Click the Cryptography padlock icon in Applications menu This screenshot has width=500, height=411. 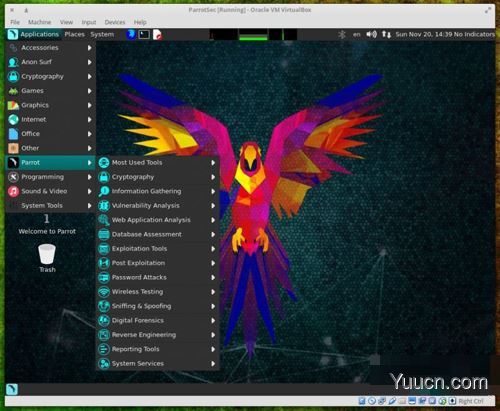click(13, 76)
